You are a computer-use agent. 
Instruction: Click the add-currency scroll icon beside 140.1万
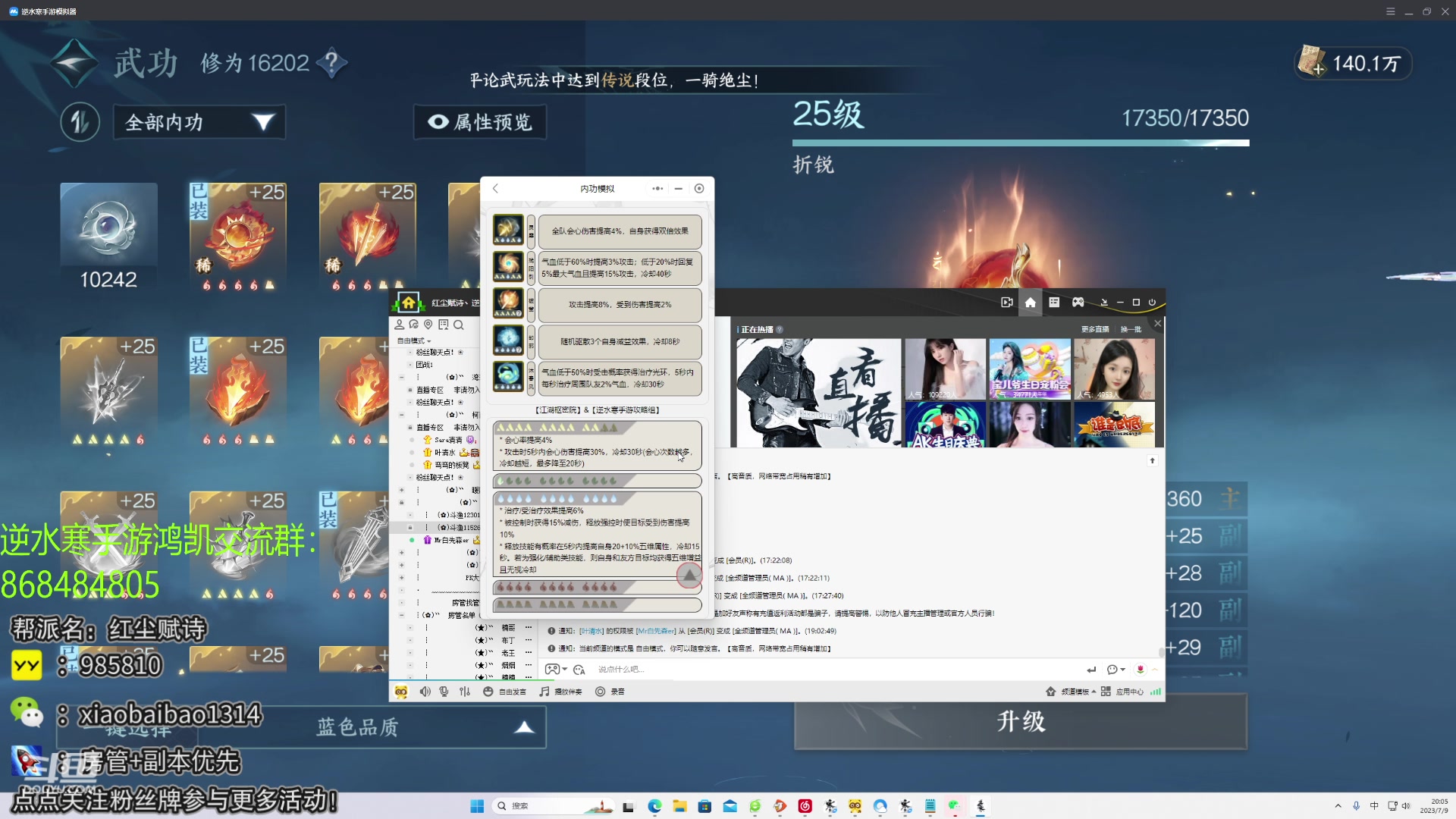click(x=1311, y=61)
